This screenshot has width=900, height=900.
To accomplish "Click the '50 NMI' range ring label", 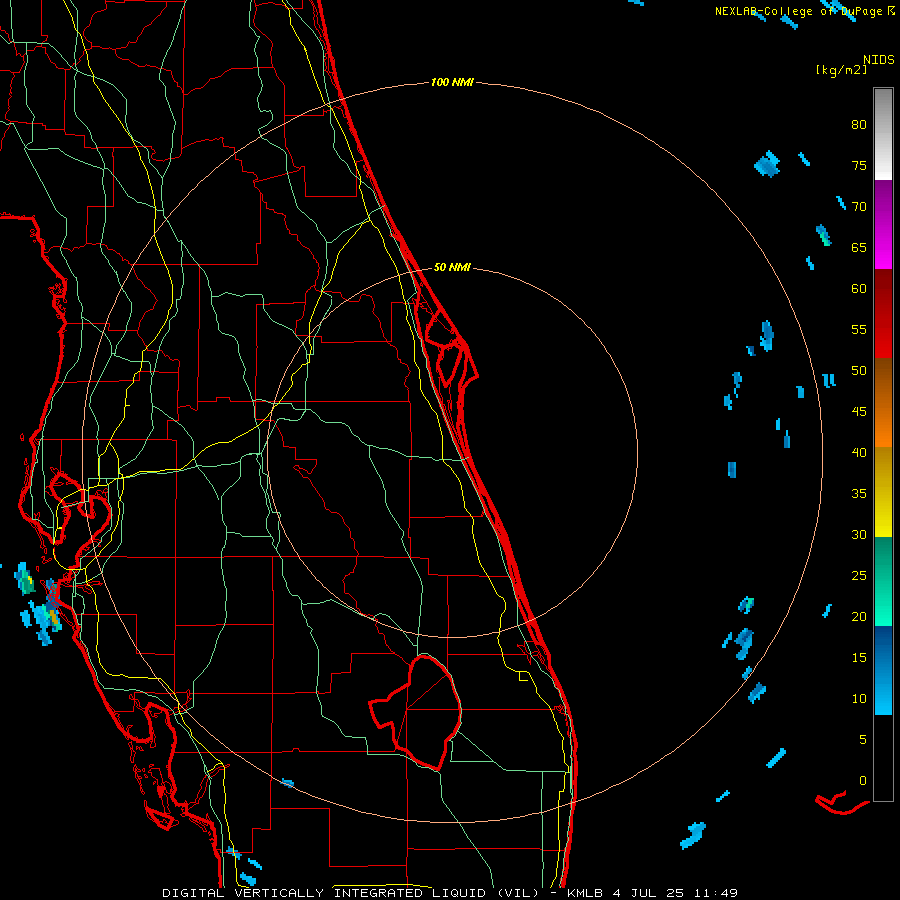I will pos(452,267).
